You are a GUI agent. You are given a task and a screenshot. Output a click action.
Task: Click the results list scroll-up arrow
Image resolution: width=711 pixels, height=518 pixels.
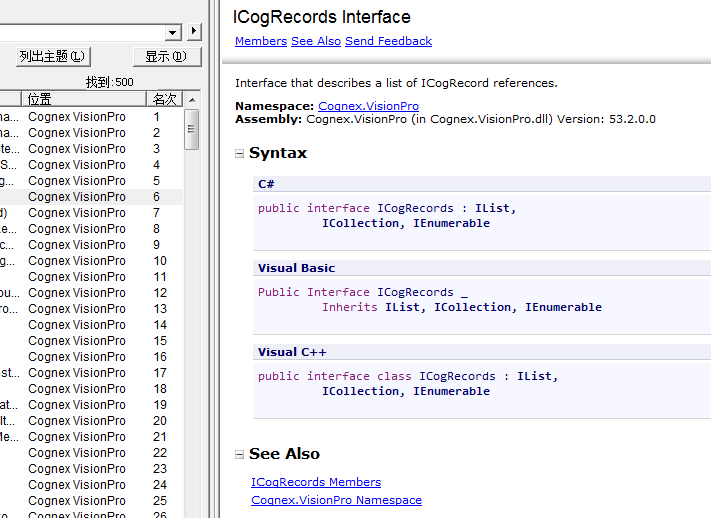coord(192,99)
